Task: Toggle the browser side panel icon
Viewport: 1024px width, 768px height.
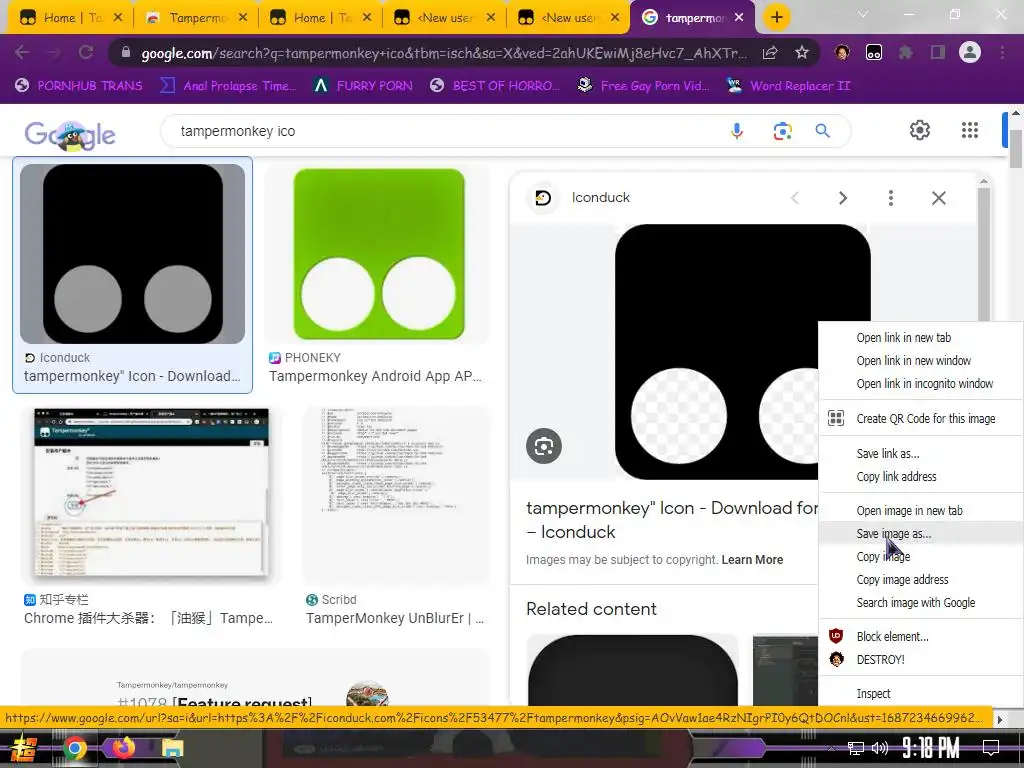Action: point(938,52)
